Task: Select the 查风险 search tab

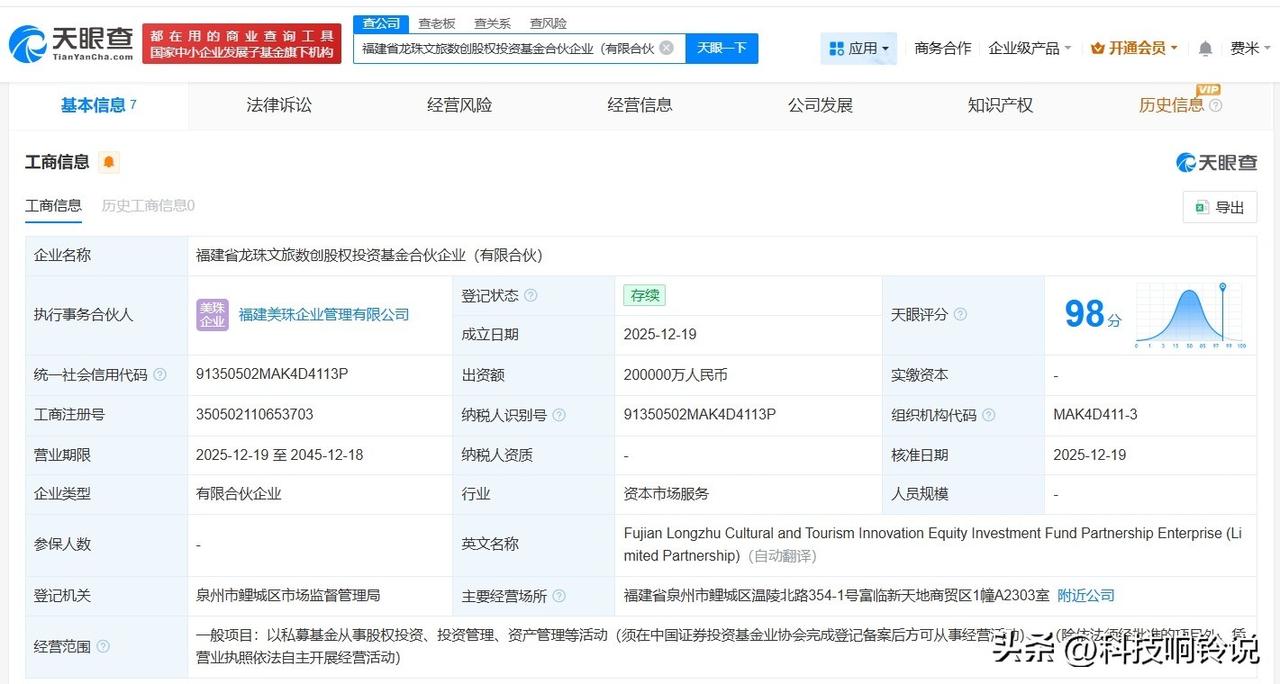Action: tap(548, 23)
